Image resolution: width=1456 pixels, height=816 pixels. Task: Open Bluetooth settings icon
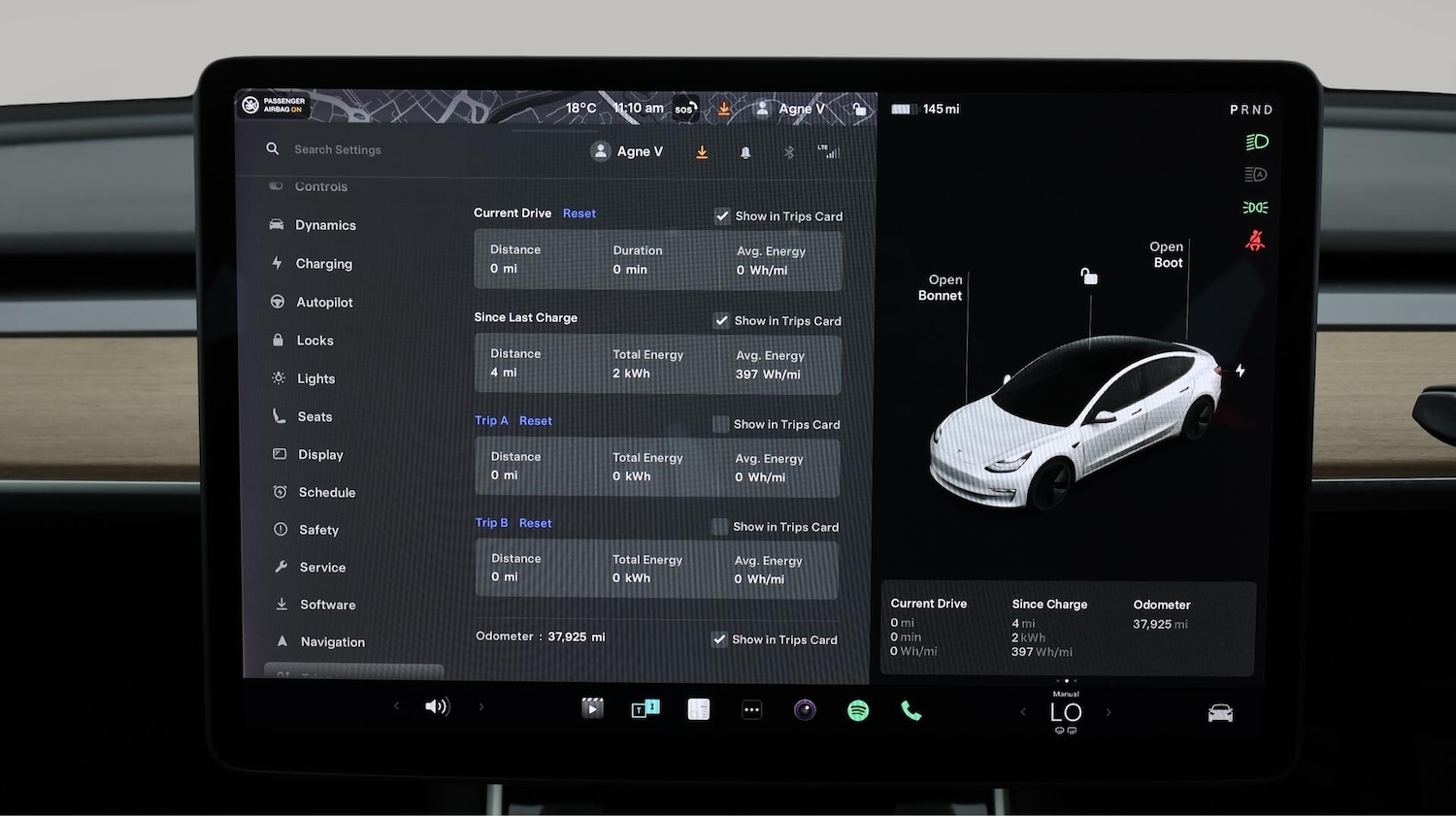(x=789, y=152)
